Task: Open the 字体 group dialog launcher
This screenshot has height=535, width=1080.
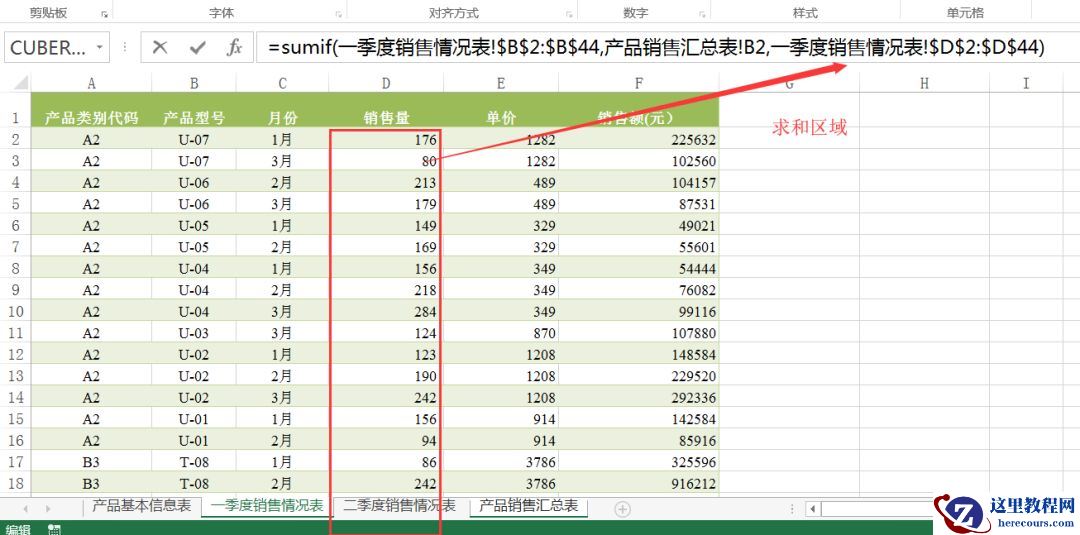Action: point(339,14)
